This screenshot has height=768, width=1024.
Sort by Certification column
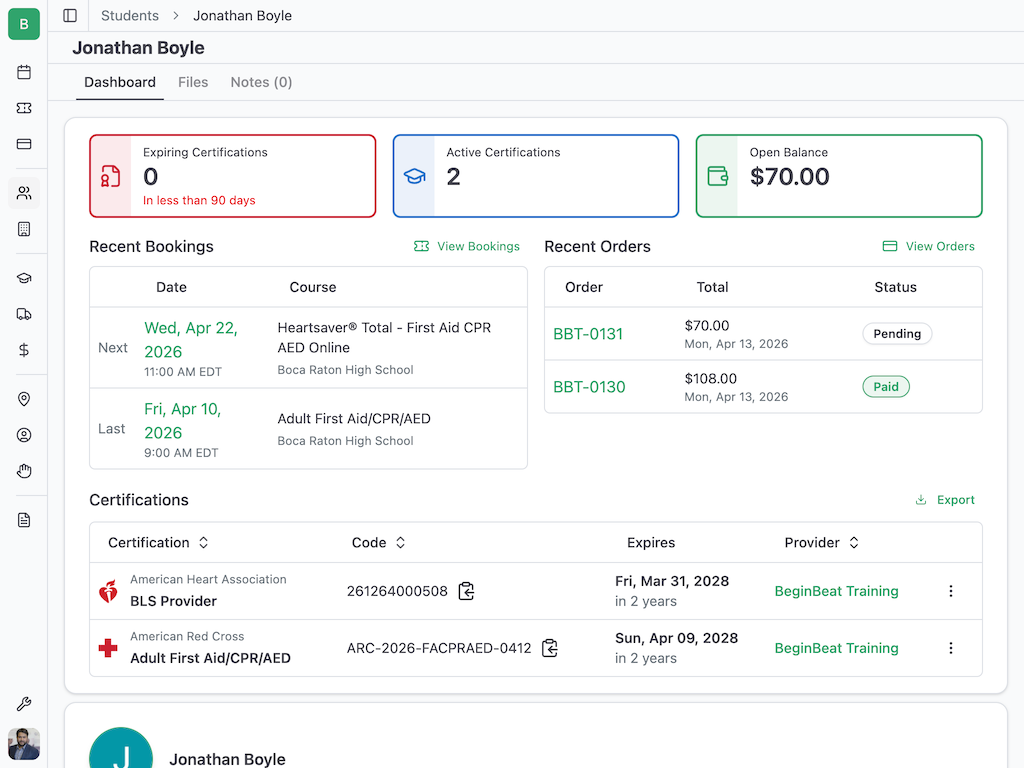pos(158,543)
